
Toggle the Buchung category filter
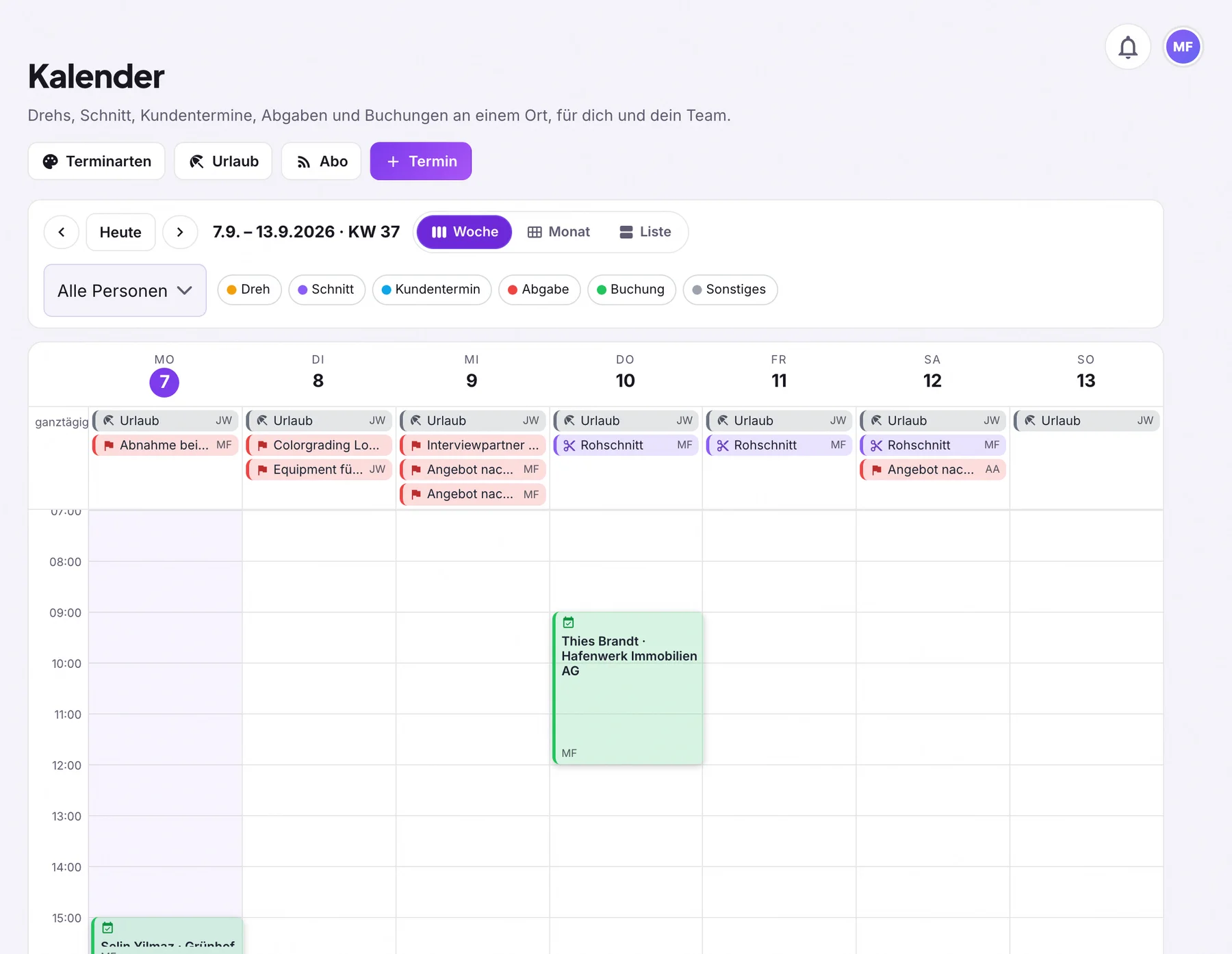click(x=632, y=289)
